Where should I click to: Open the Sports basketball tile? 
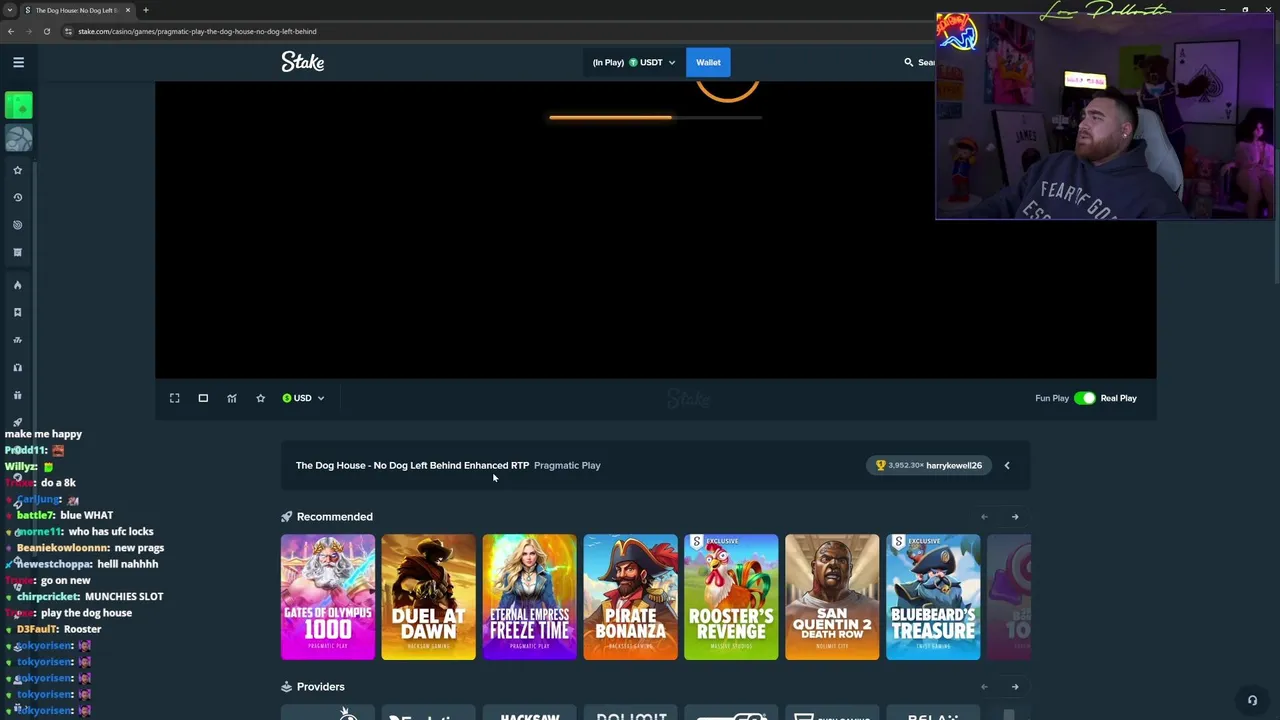click(x=18, y=138)
